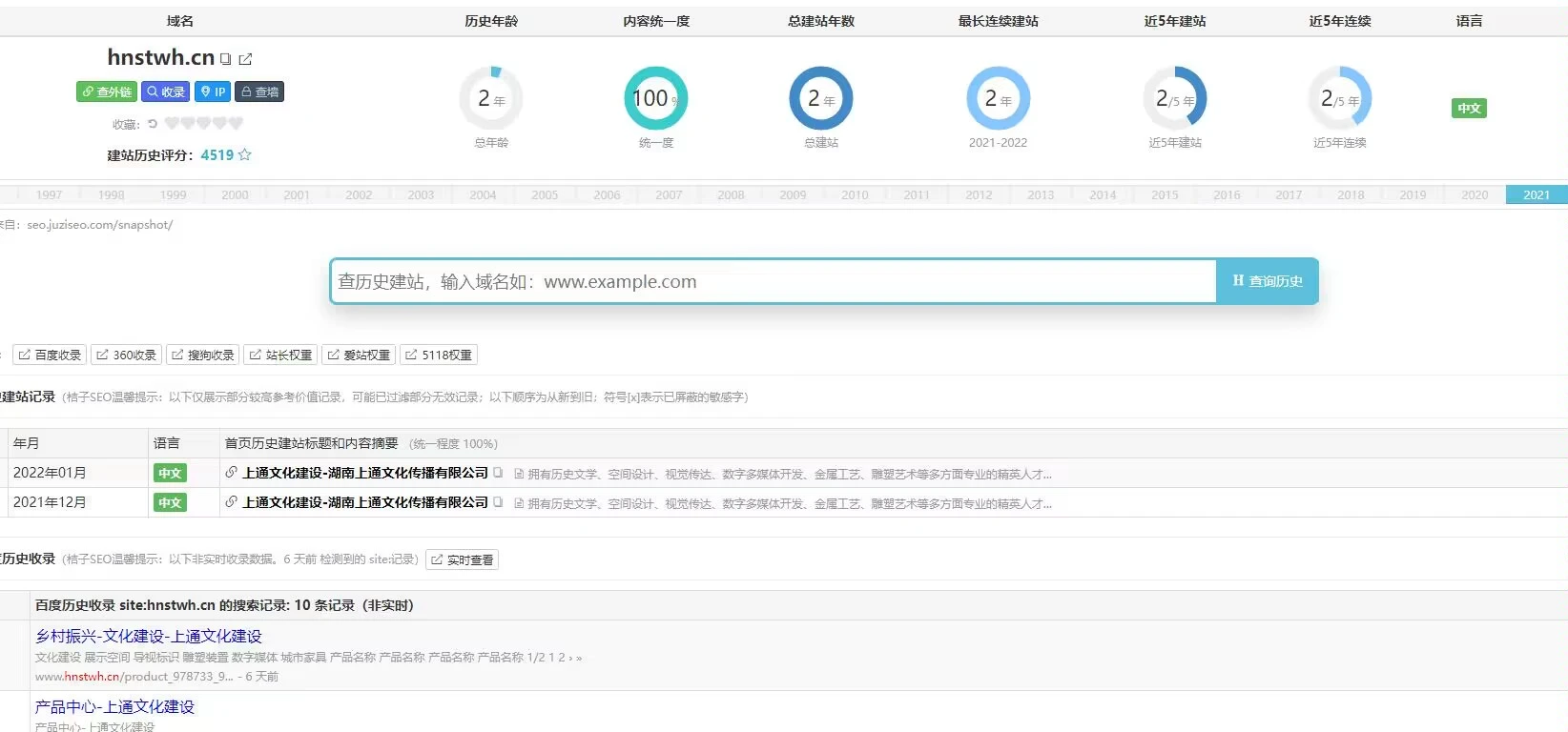Screen dimensions: 1568x732
Task: Click the link icon in the 2021年12月 row
Action: coord(231,501)
